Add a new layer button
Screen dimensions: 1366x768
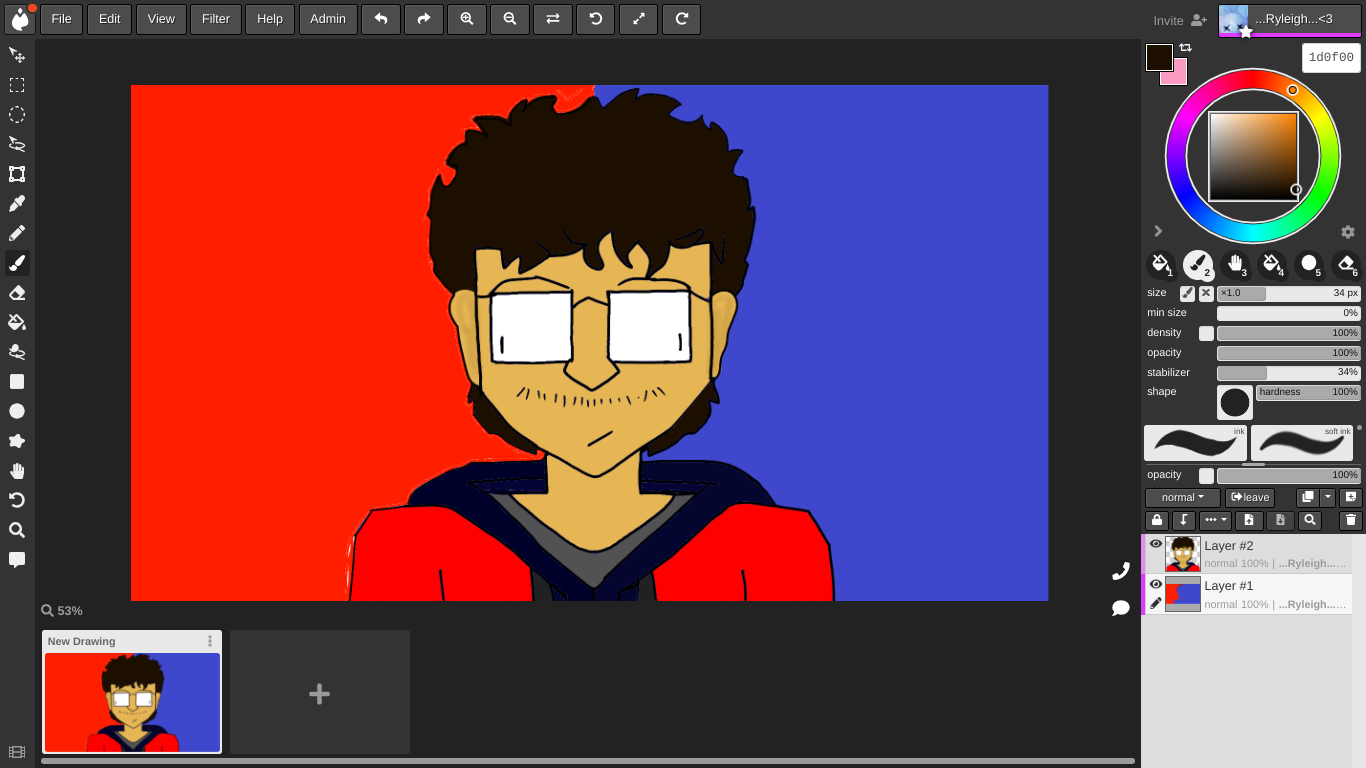point(1351,498)
